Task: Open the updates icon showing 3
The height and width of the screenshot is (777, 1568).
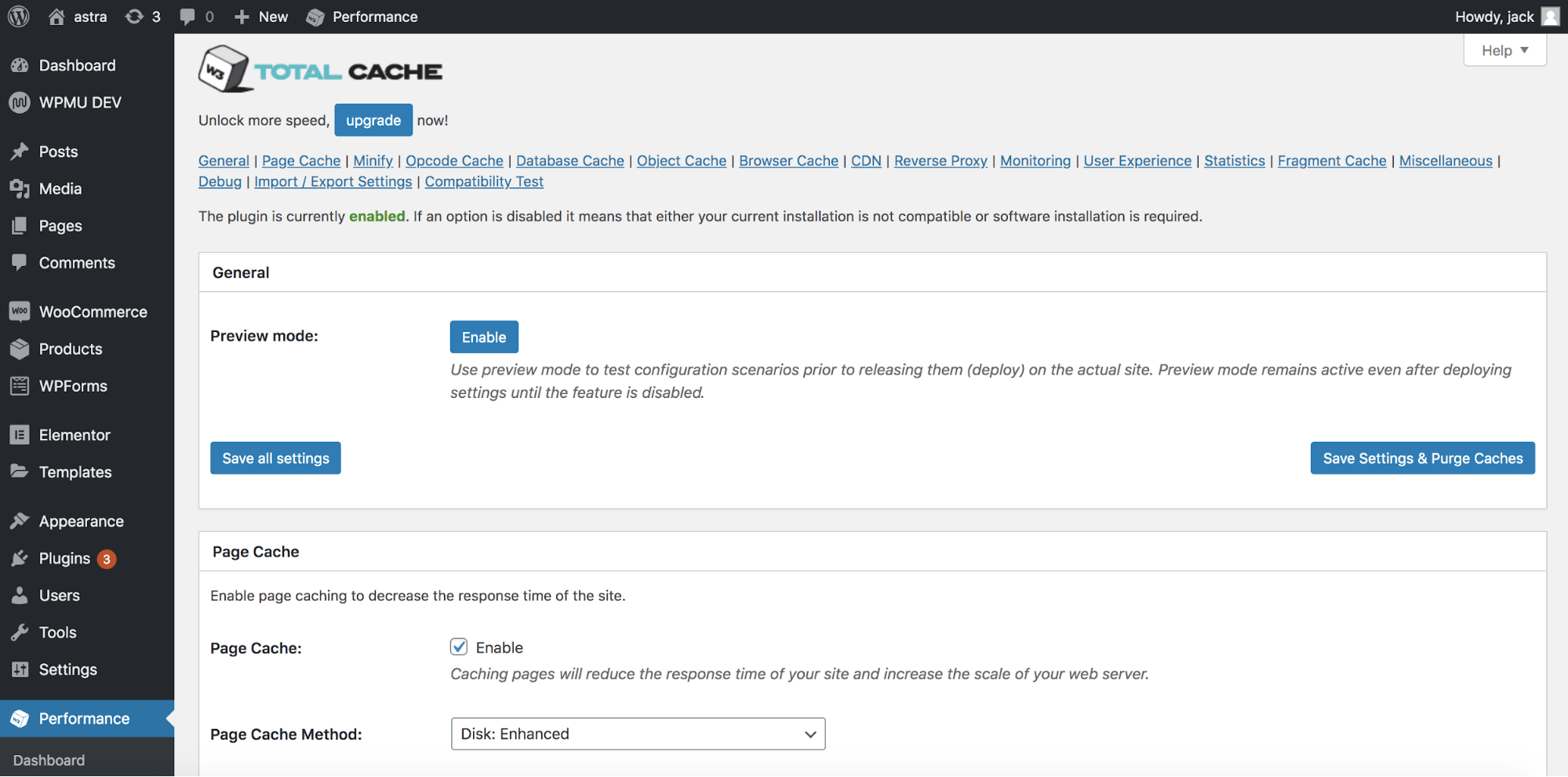Action: click(x=135, y=16)
